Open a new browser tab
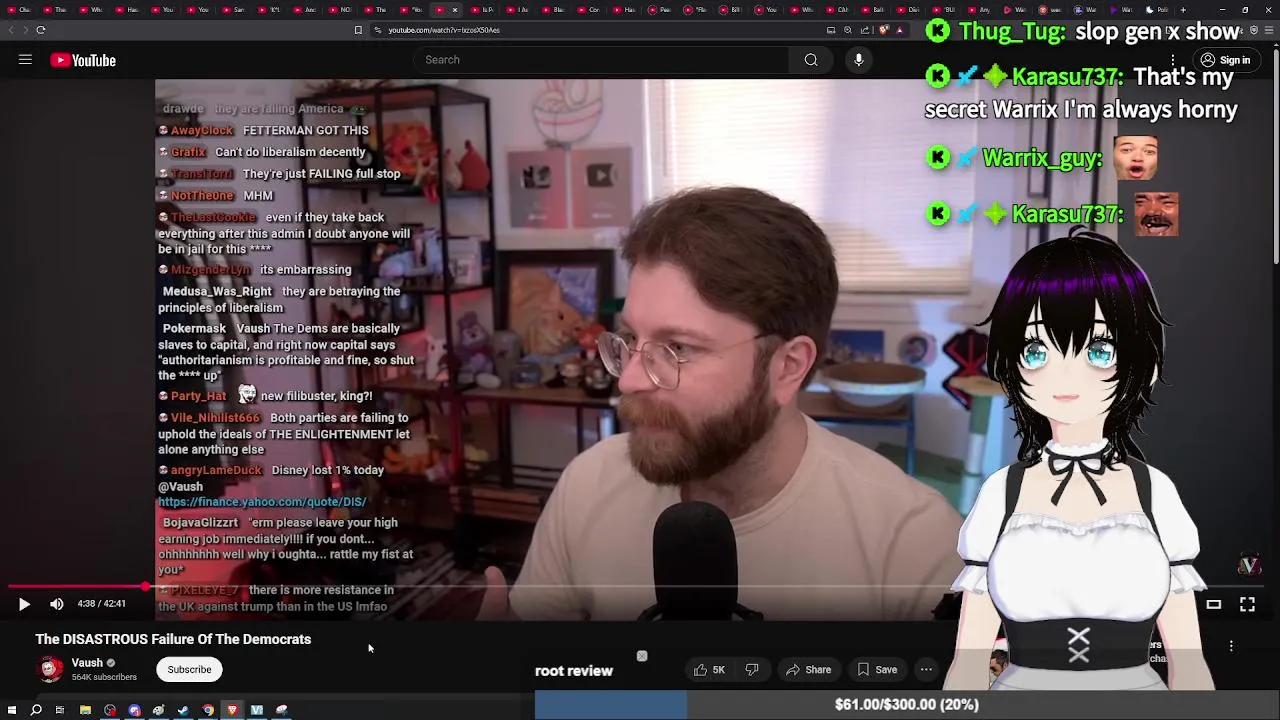 click(1183, 10)
